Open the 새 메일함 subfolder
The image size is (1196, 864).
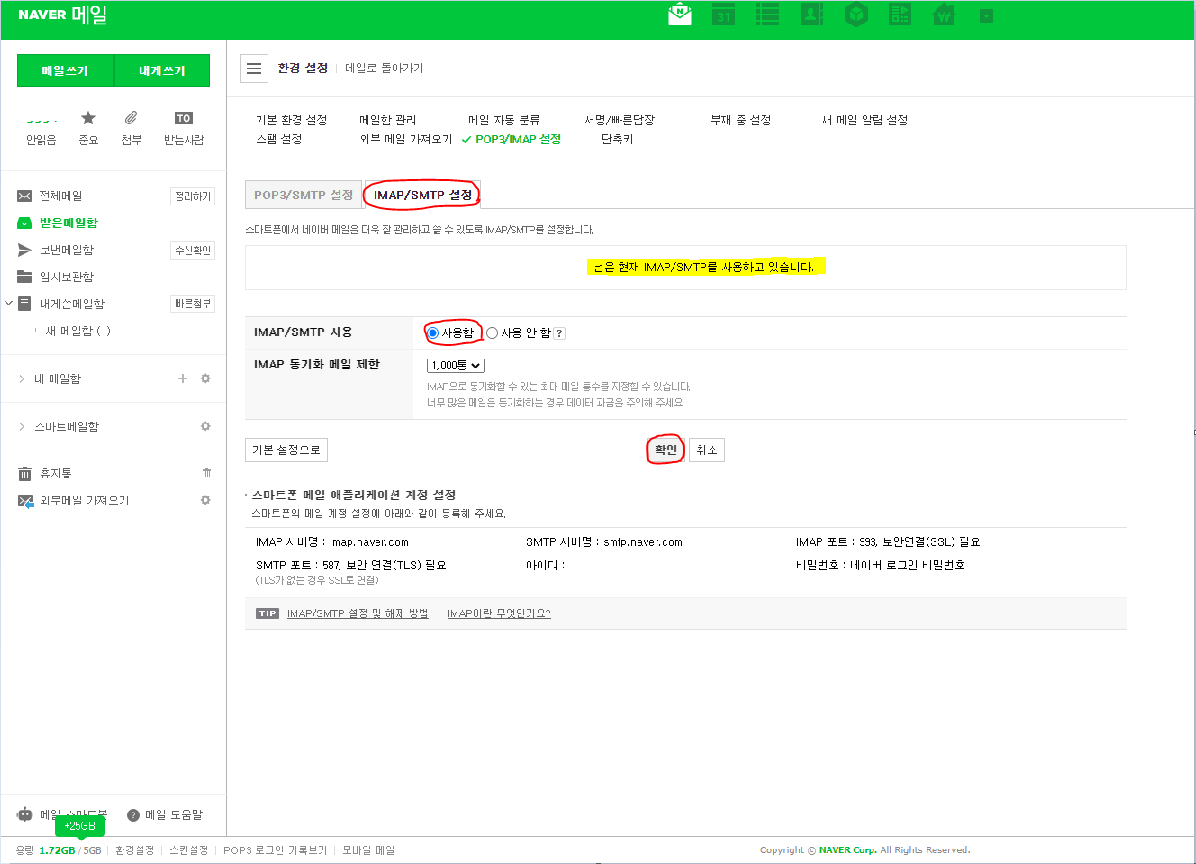pyautogui.click(x=78, y=331)
